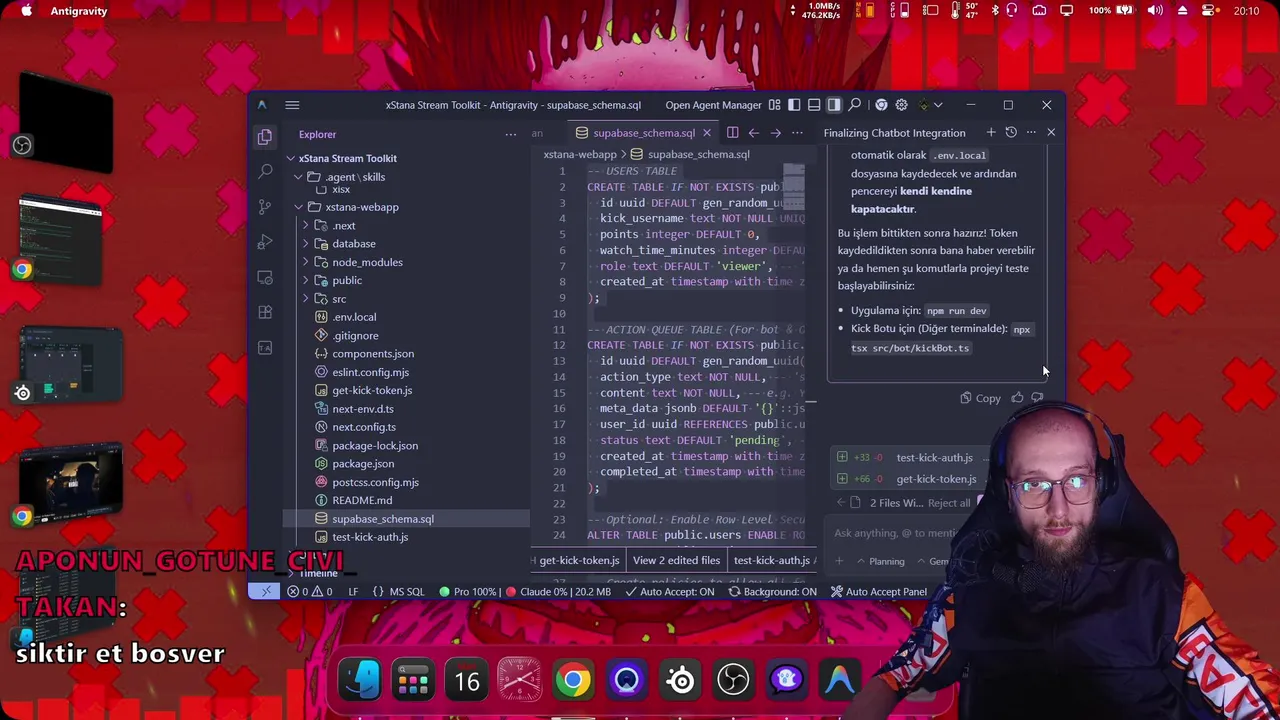This screenshot has height=720, width=1280.
Task: Click Reject all changes
Action: (949, 503)
